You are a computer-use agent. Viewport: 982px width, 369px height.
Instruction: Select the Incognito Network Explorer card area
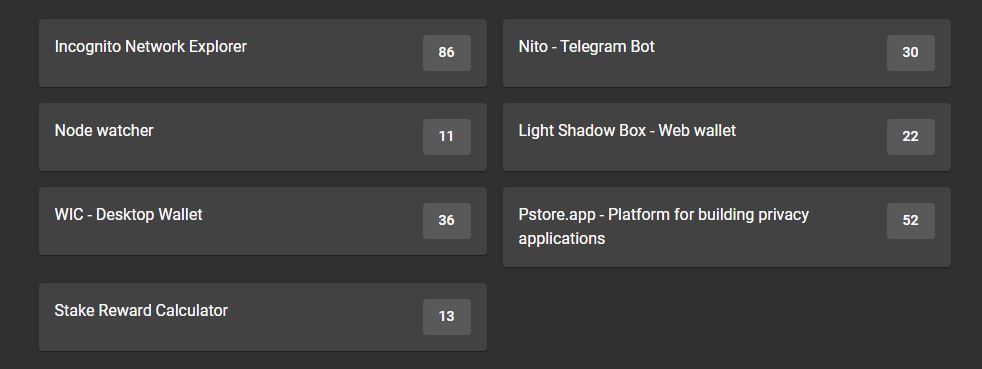(263, 53)
